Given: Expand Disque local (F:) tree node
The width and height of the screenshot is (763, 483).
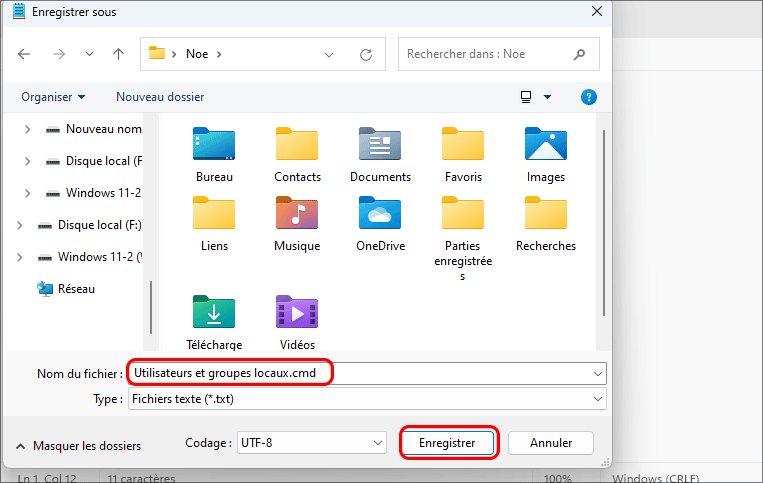Looking at the screenshot, I should tap(20, 225).
